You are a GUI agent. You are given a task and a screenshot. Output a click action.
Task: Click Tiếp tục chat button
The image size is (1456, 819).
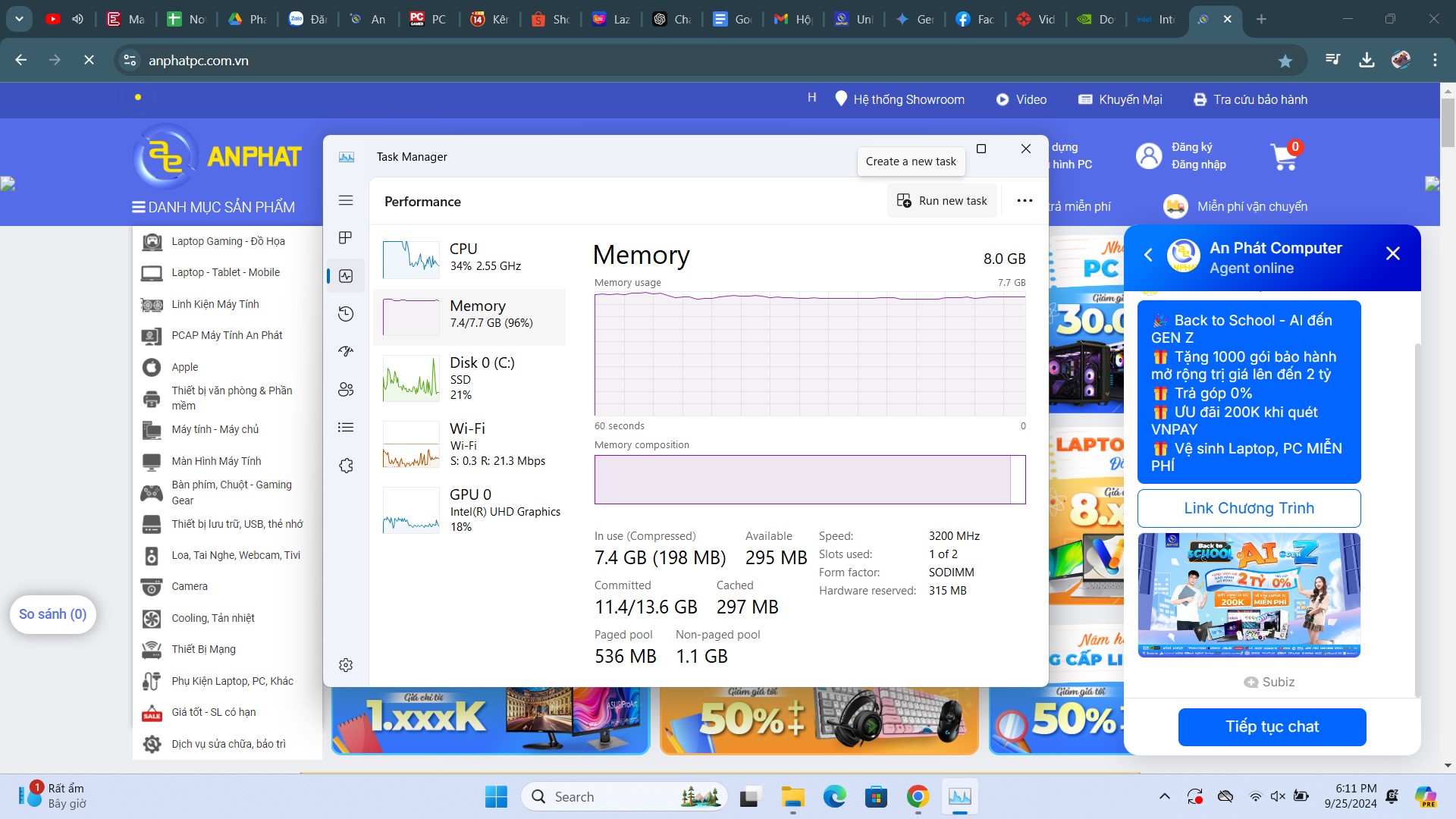click(x=1272, y=726)
